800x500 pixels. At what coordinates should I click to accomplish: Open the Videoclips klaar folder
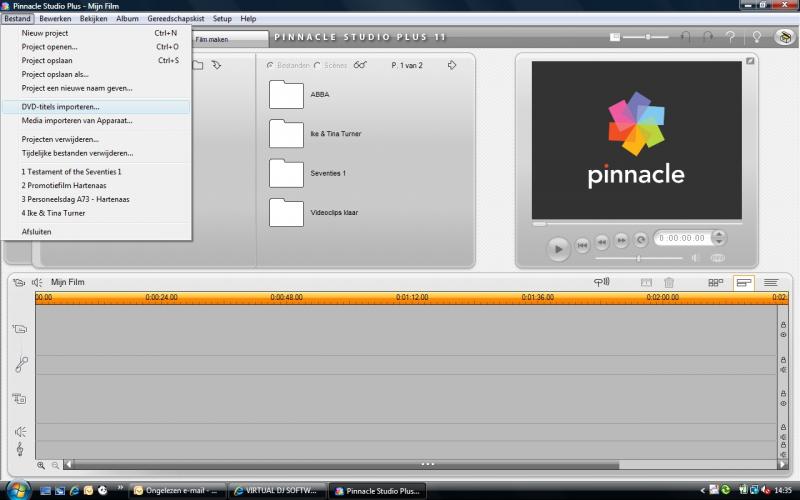[x=286, y=212]
